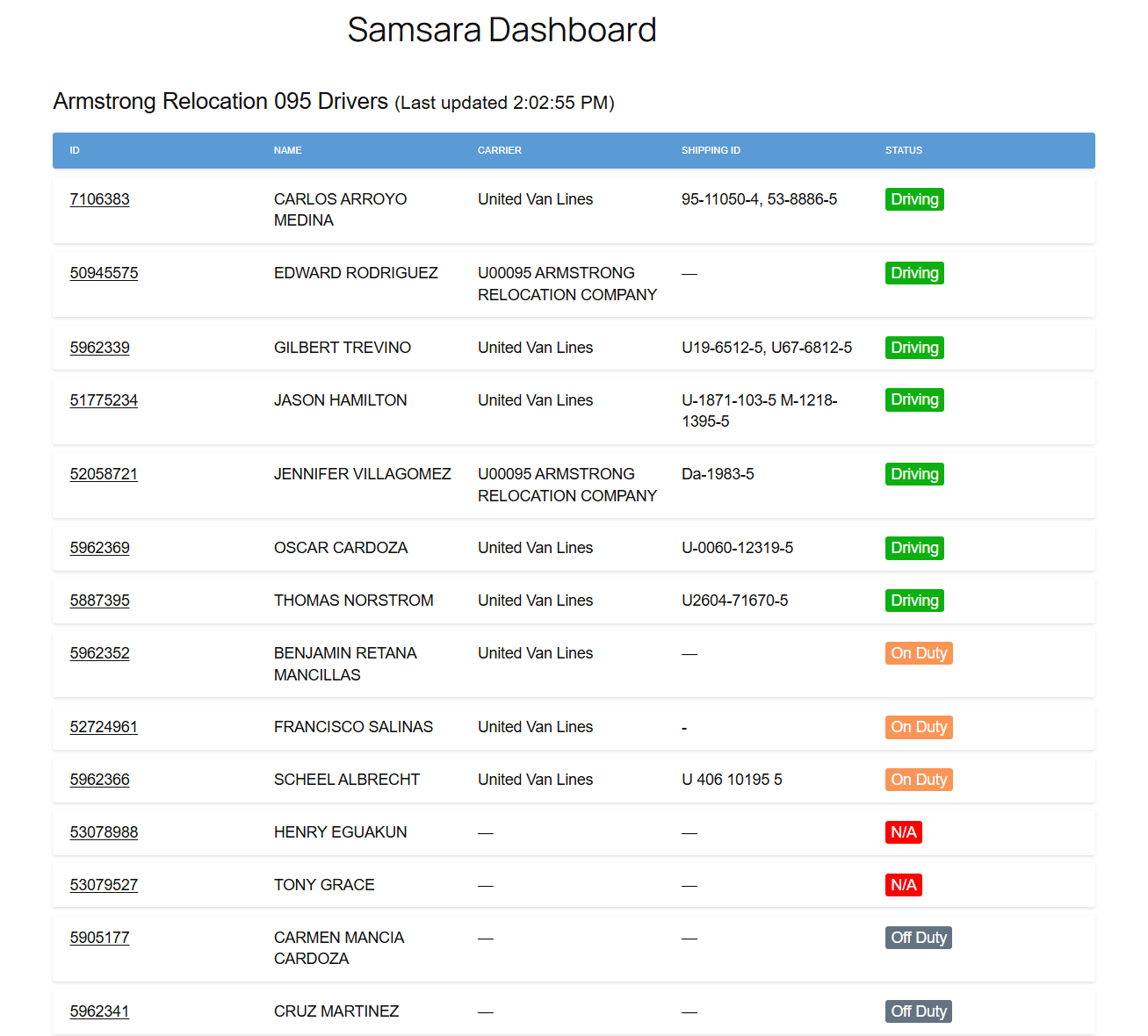Click the STATUS column header
Image resolution: width=1148 pixels, height=1036 pixels.
[x=904, y=150]
